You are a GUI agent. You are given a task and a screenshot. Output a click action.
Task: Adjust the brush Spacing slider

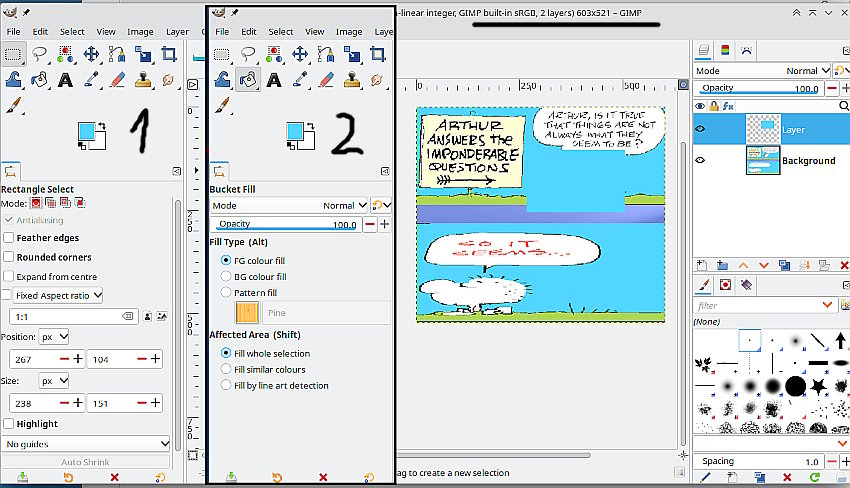tap(758, 461)
